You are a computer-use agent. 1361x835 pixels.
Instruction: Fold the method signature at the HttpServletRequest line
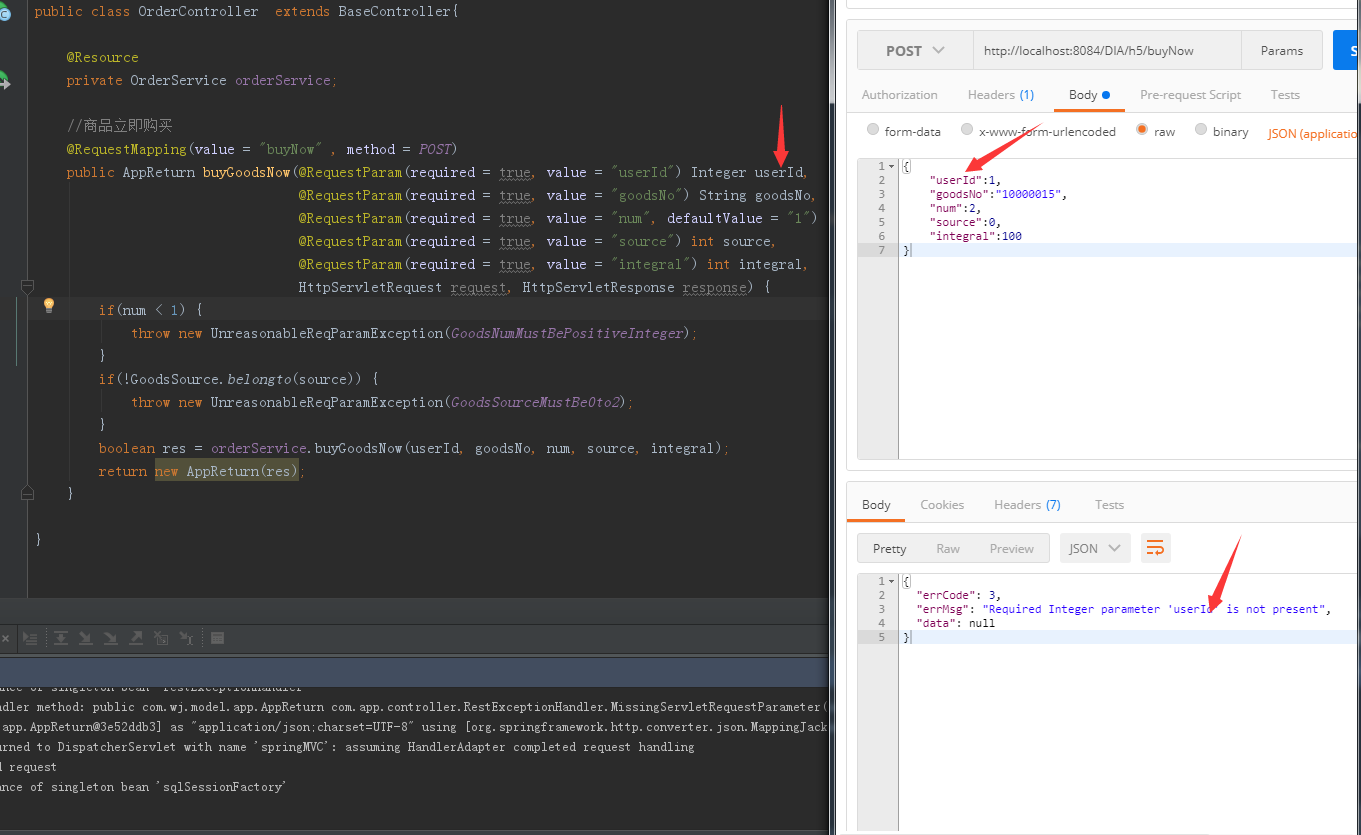[27, 287]
